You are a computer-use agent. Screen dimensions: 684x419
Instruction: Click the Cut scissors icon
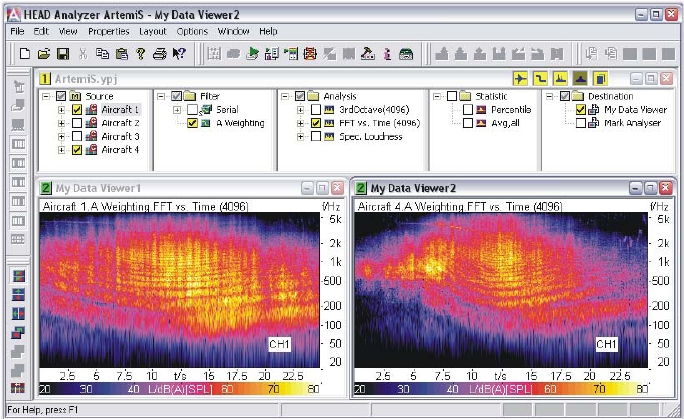pos(83,54)
